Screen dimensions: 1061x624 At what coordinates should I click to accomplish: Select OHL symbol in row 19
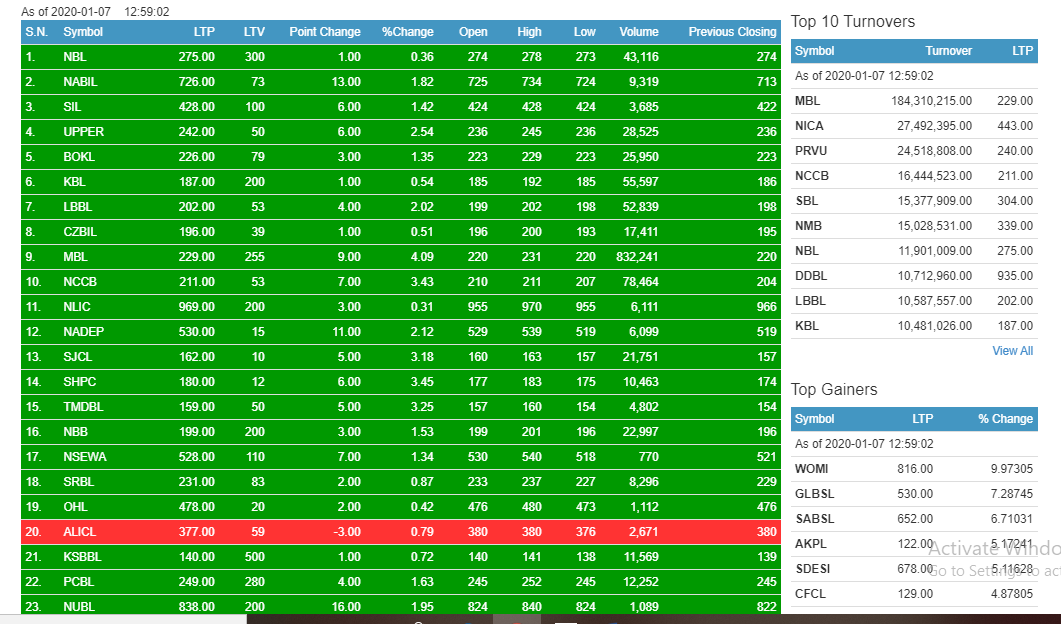tap(75, 508)
